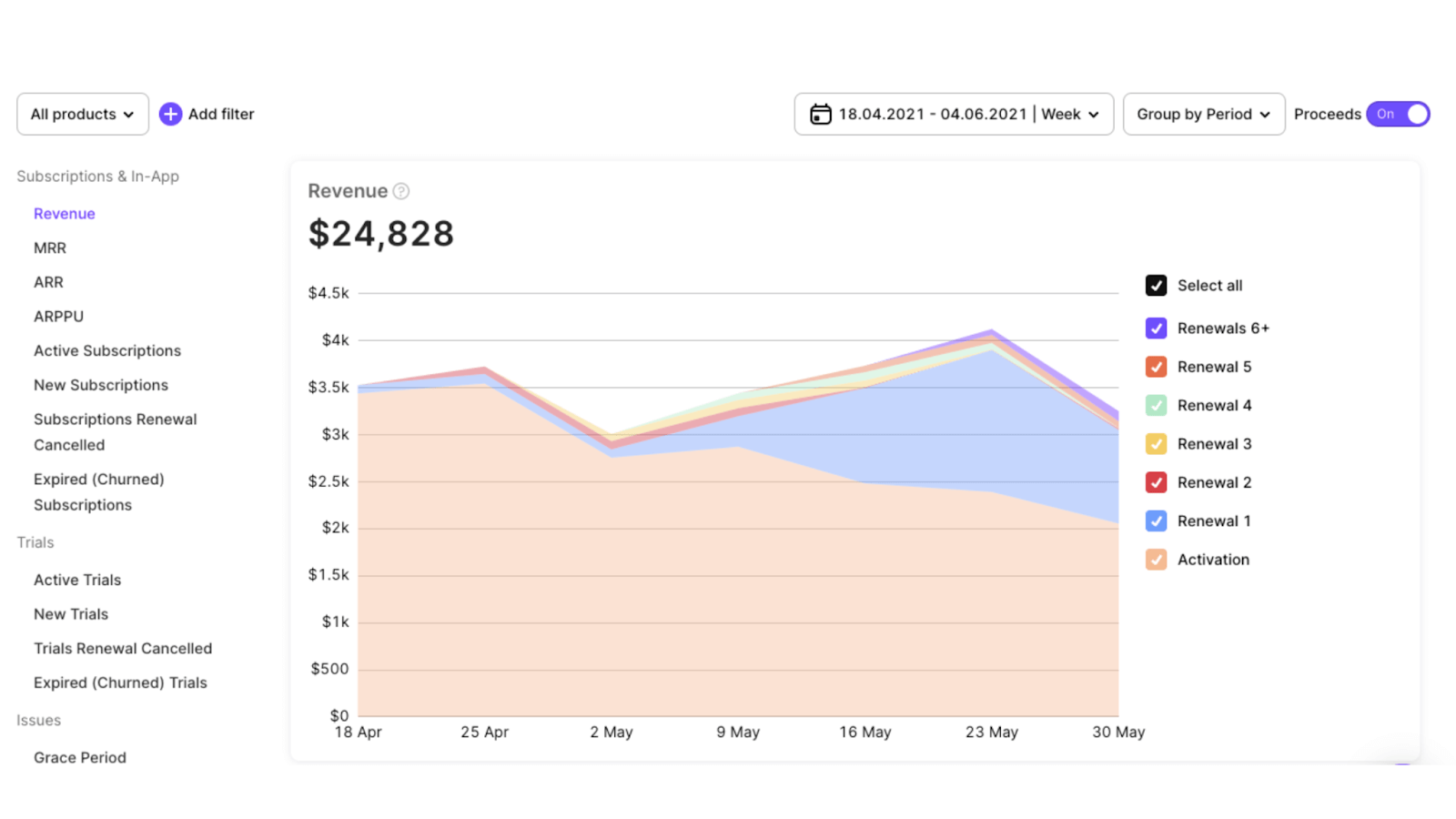Open the date range Week selector
1456x819 pixels.
pyautogui.click(x=1070, y=114)
